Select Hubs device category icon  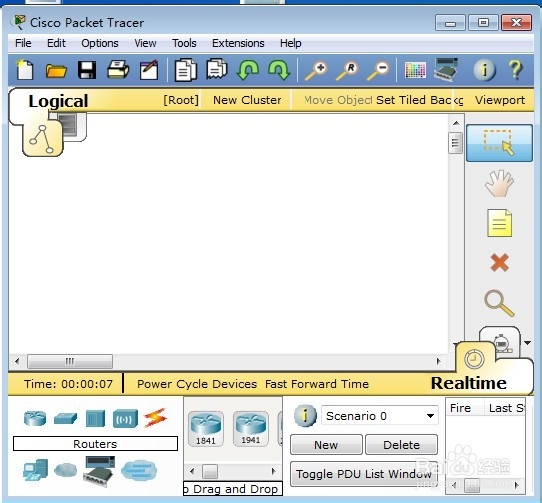click(x=95, y=418)
